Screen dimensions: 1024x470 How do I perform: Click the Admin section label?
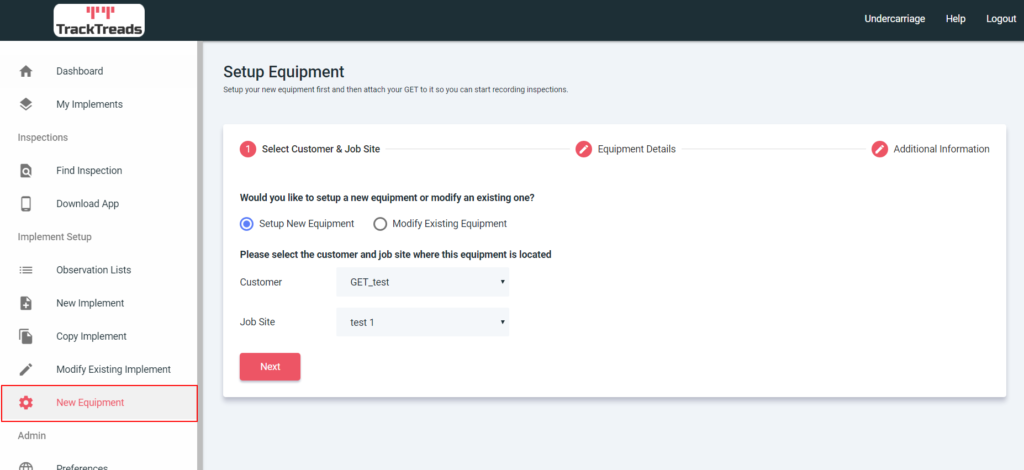coord(31,435)
